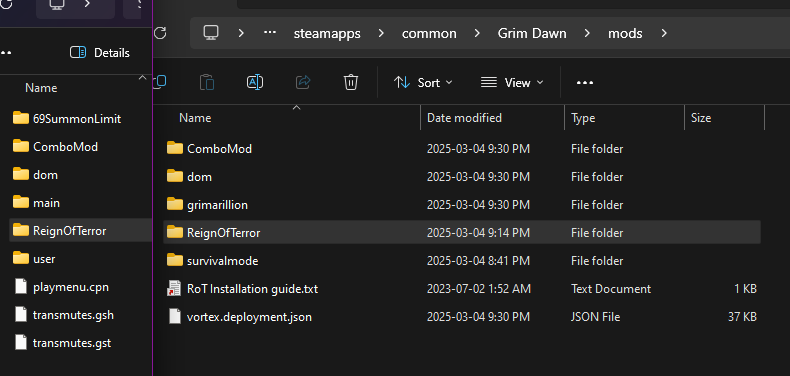Refresh the mods folder view
The height and width of the screenshot is (376, 790).
160,33
